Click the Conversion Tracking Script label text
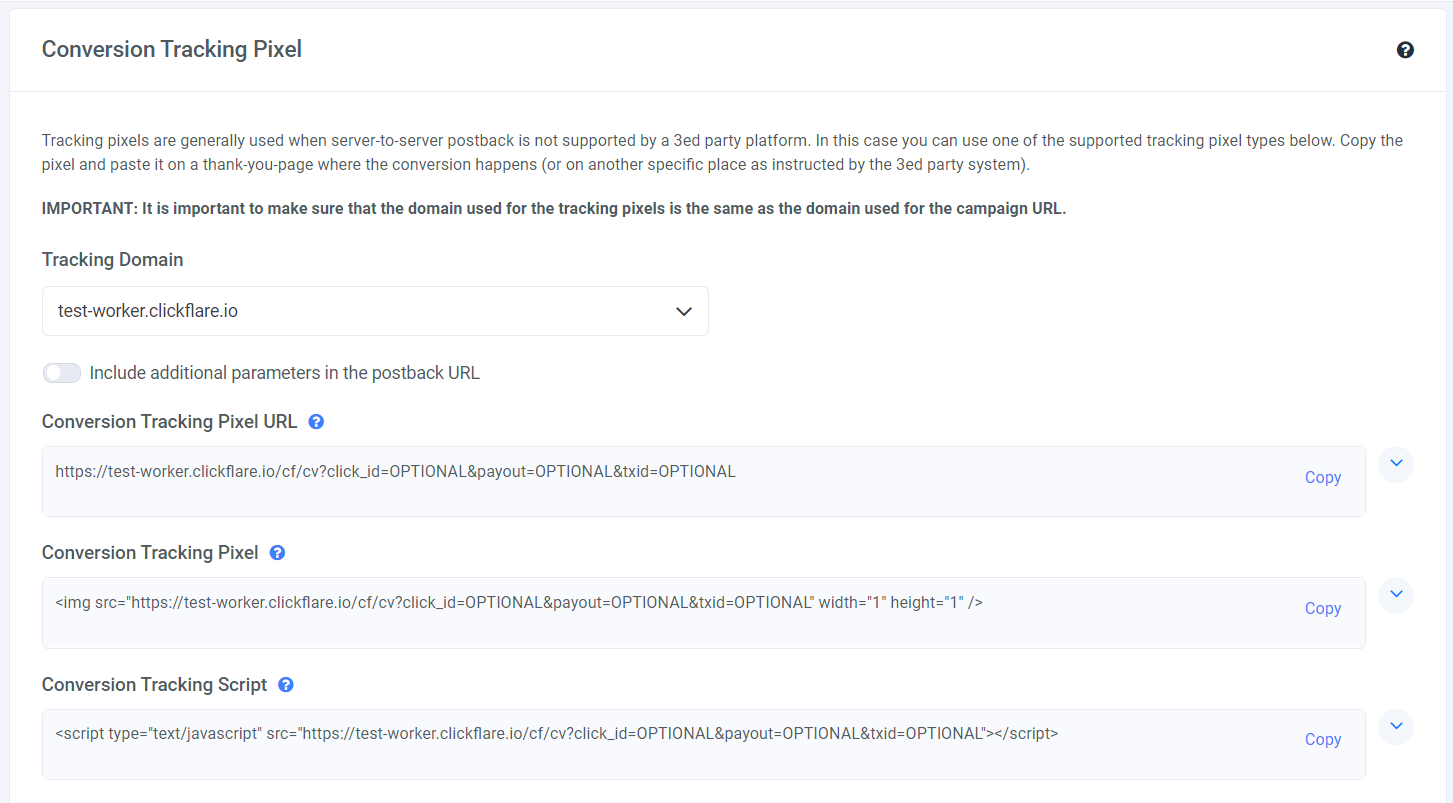This screenshot has width=1453, height=803. [x=155, y=685]
